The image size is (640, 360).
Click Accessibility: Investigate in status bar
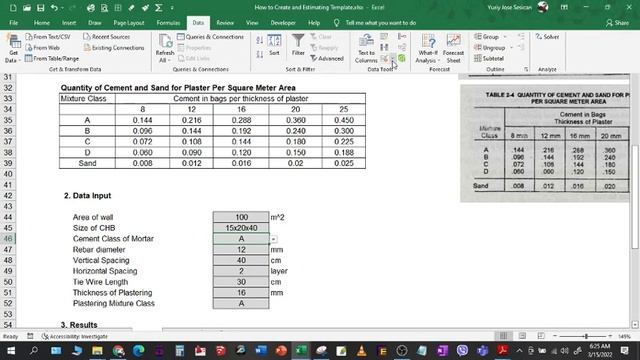click(x=75, y=336)
